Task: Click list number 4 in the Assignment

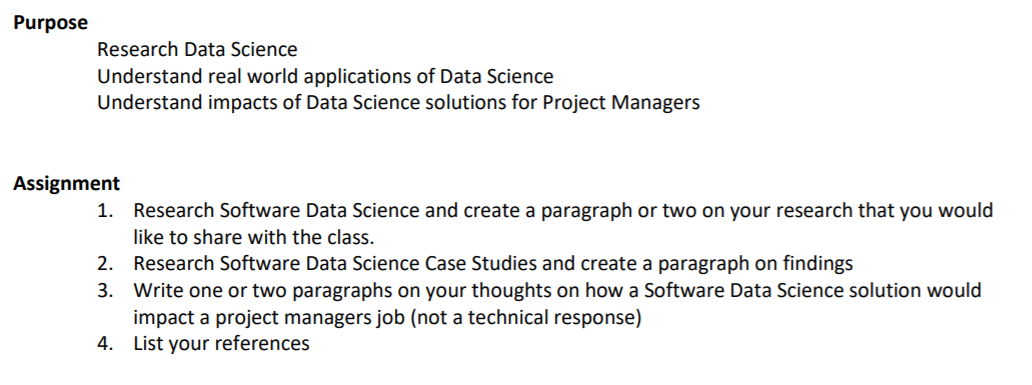Action: pos(105,344)
